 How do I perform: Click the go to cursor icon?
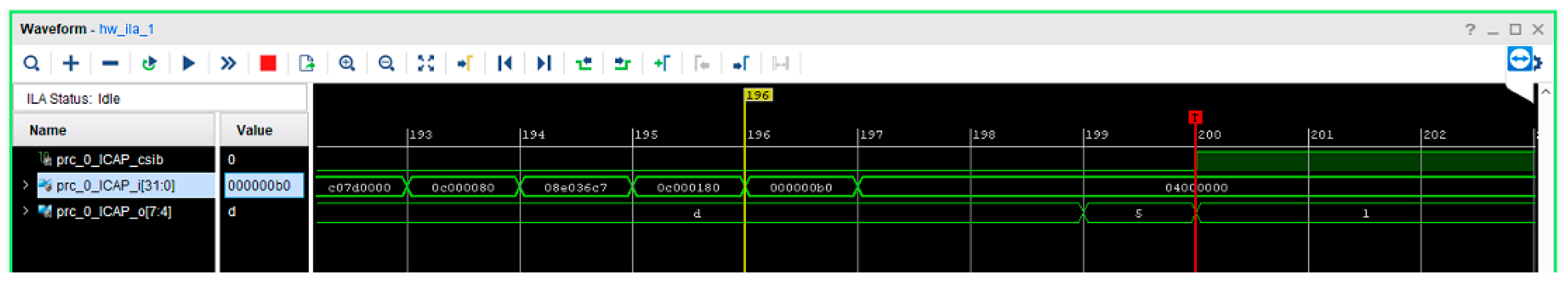pos(465,63)
